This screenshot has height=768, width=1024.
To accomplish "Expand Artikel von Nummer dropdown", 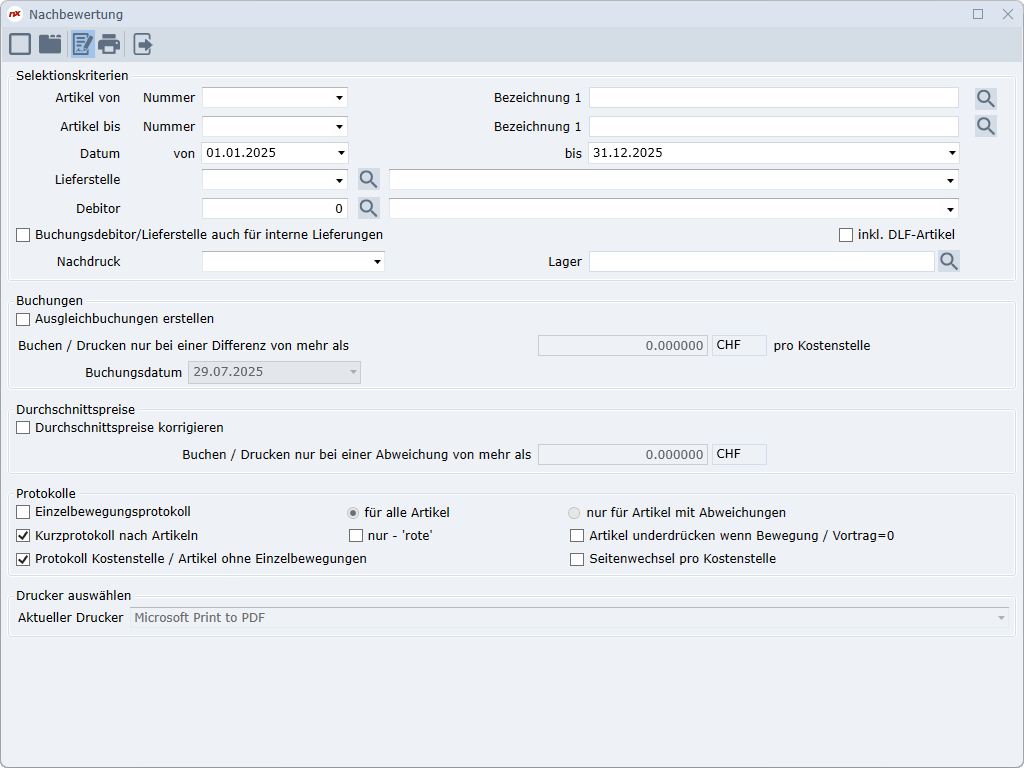I will pos(340,98).
